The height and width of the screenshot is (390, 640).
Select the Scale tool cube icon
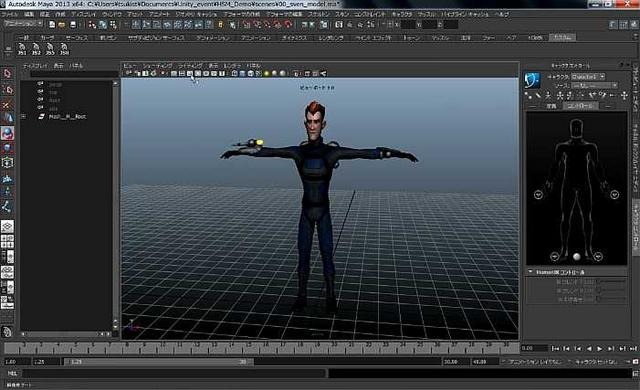pos(7,148)
